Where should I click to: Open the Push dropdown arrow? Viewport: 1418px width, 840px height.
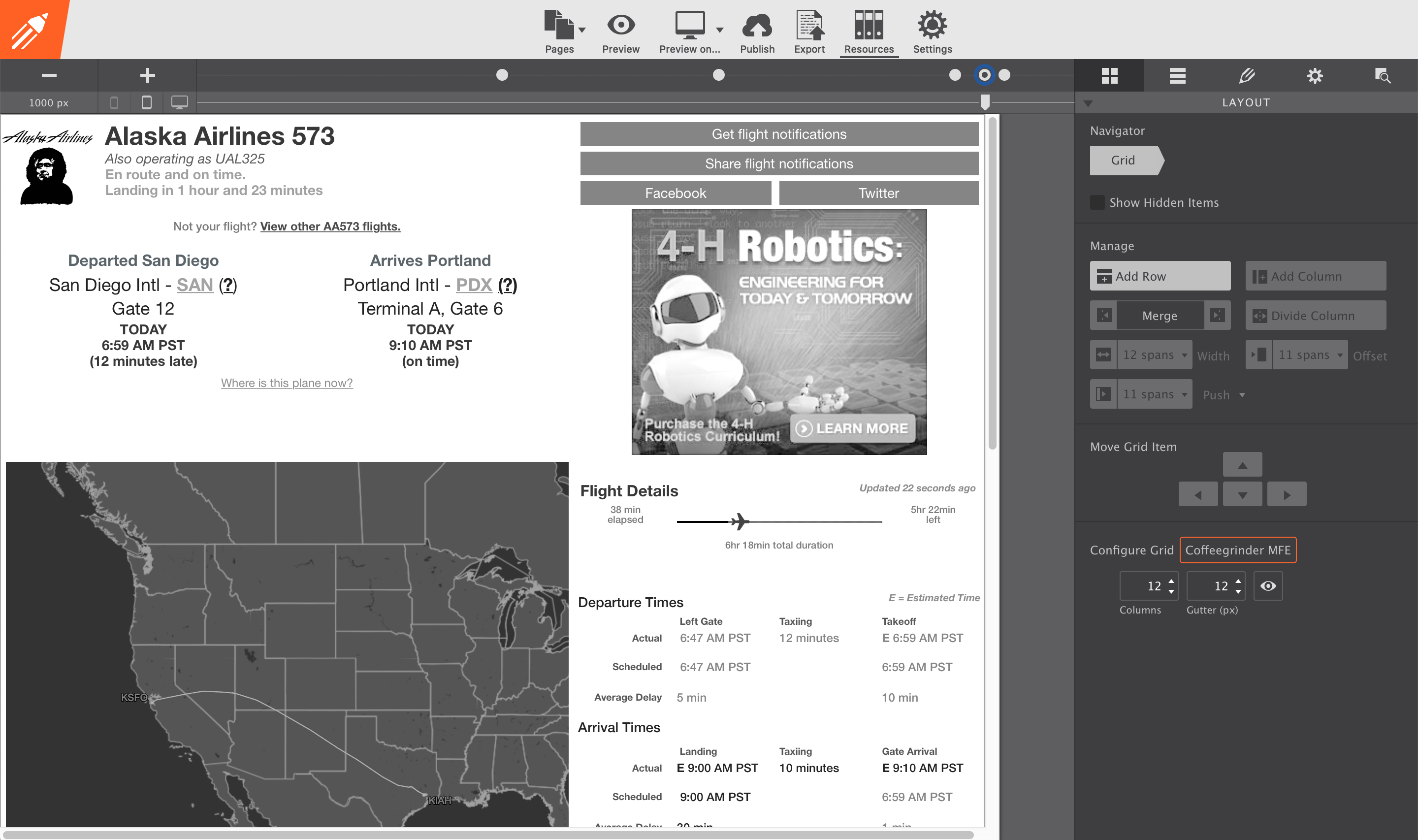(1241, 395)
